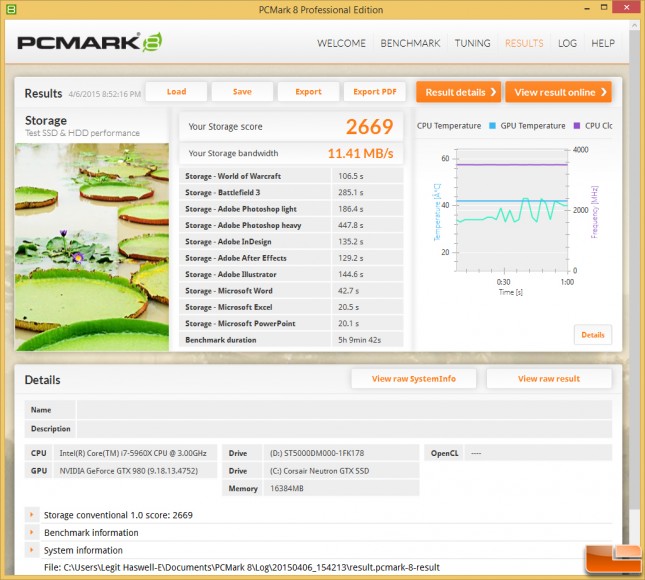Click the CPU Temperature legend label
This screenshot has width=645, height=580.
coord(449,126)
